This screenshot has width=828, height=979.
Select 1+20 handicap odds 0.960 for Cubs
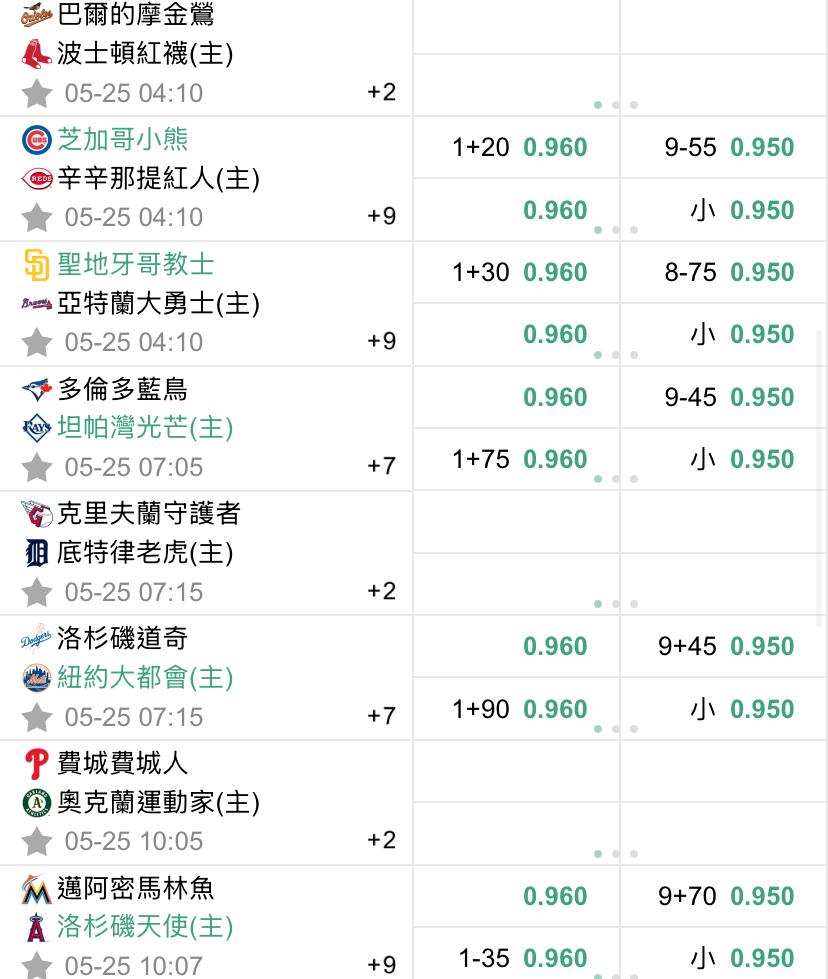(517, 147)
